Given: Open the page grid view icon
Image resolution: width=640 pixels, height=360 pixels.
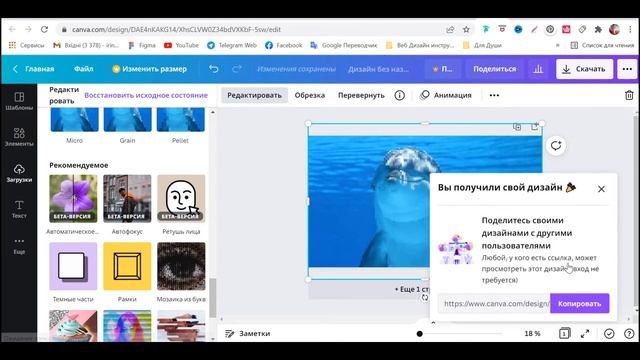Looking at the screenshot, I should (564, 333).
